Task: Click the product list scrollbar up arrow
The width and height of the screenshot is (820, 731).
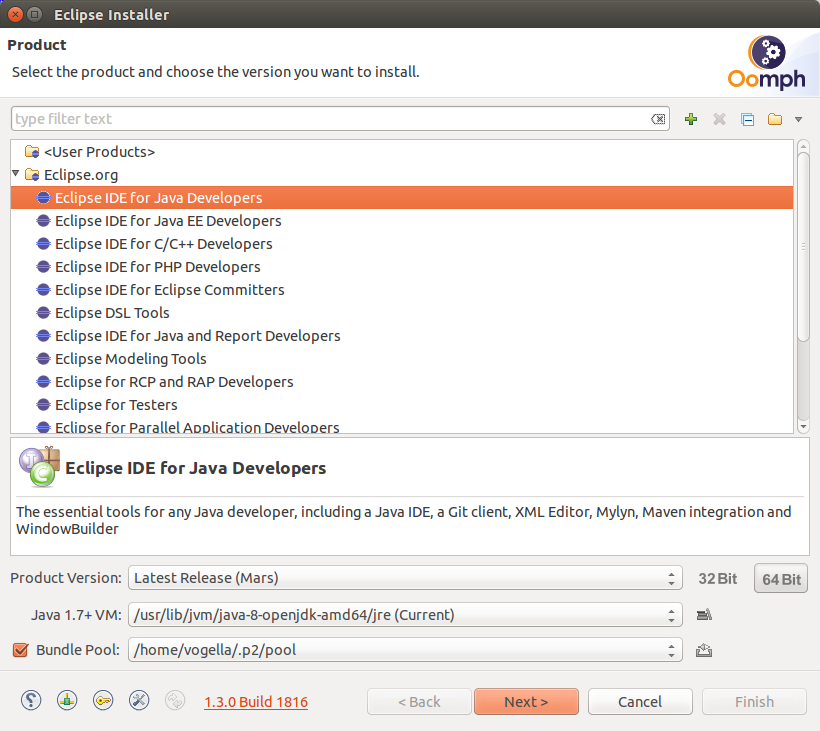Action: point(803,146)
